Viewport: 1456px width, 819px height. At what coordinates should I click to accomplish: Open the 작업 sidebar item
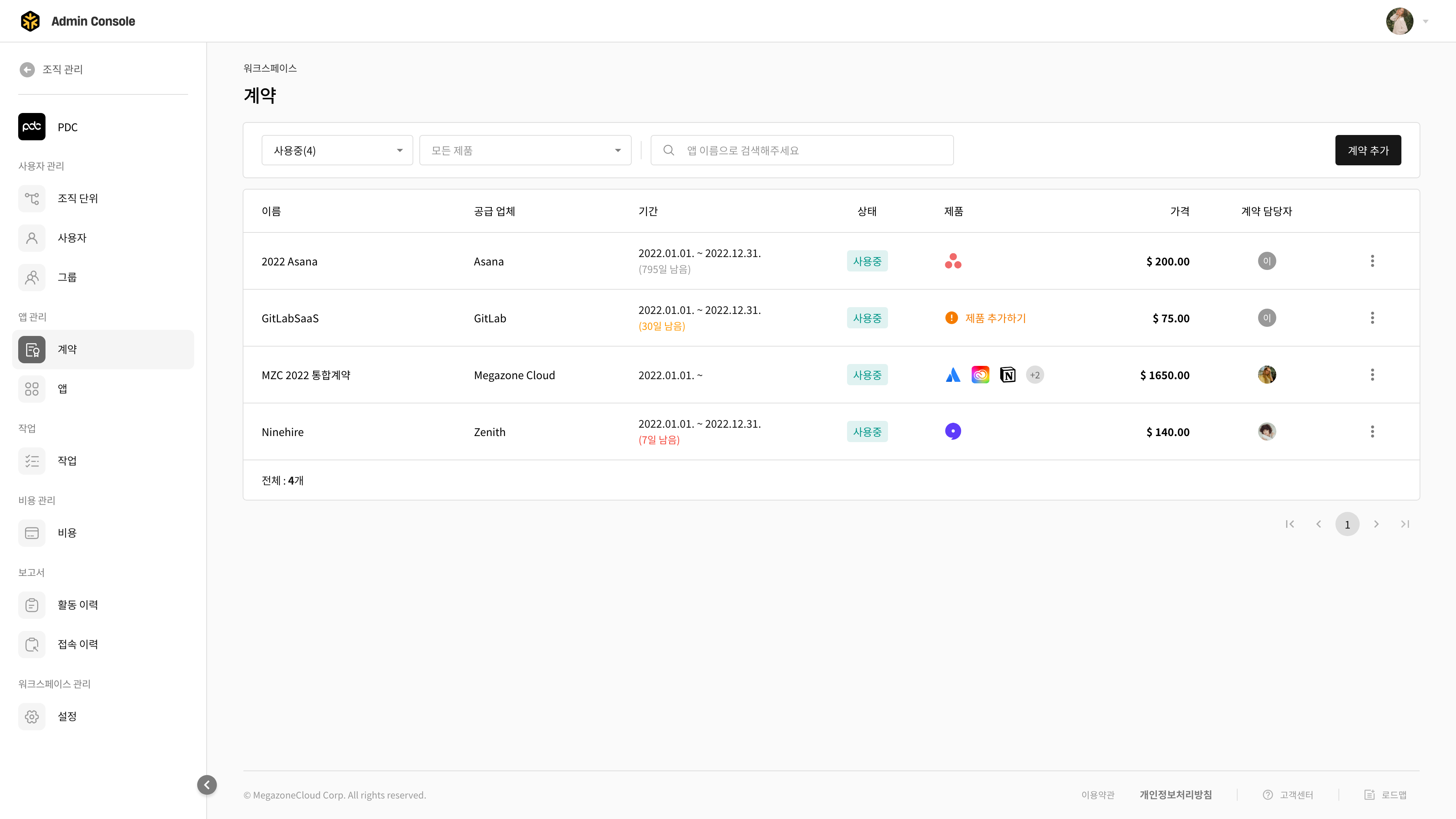103,461
